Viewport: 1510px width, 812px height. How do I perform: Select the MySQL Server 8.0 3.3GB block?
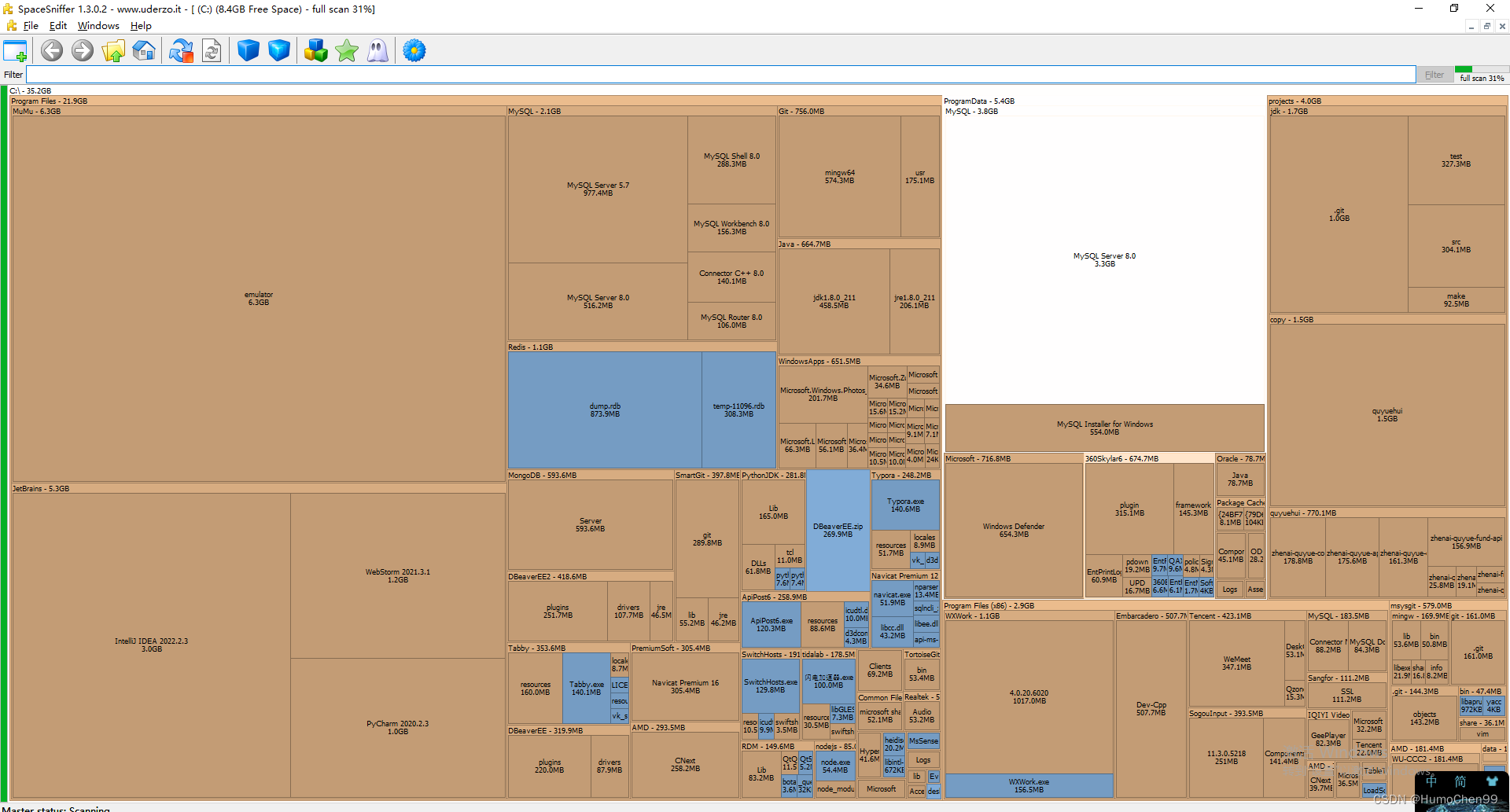[x=1104, y=260]
